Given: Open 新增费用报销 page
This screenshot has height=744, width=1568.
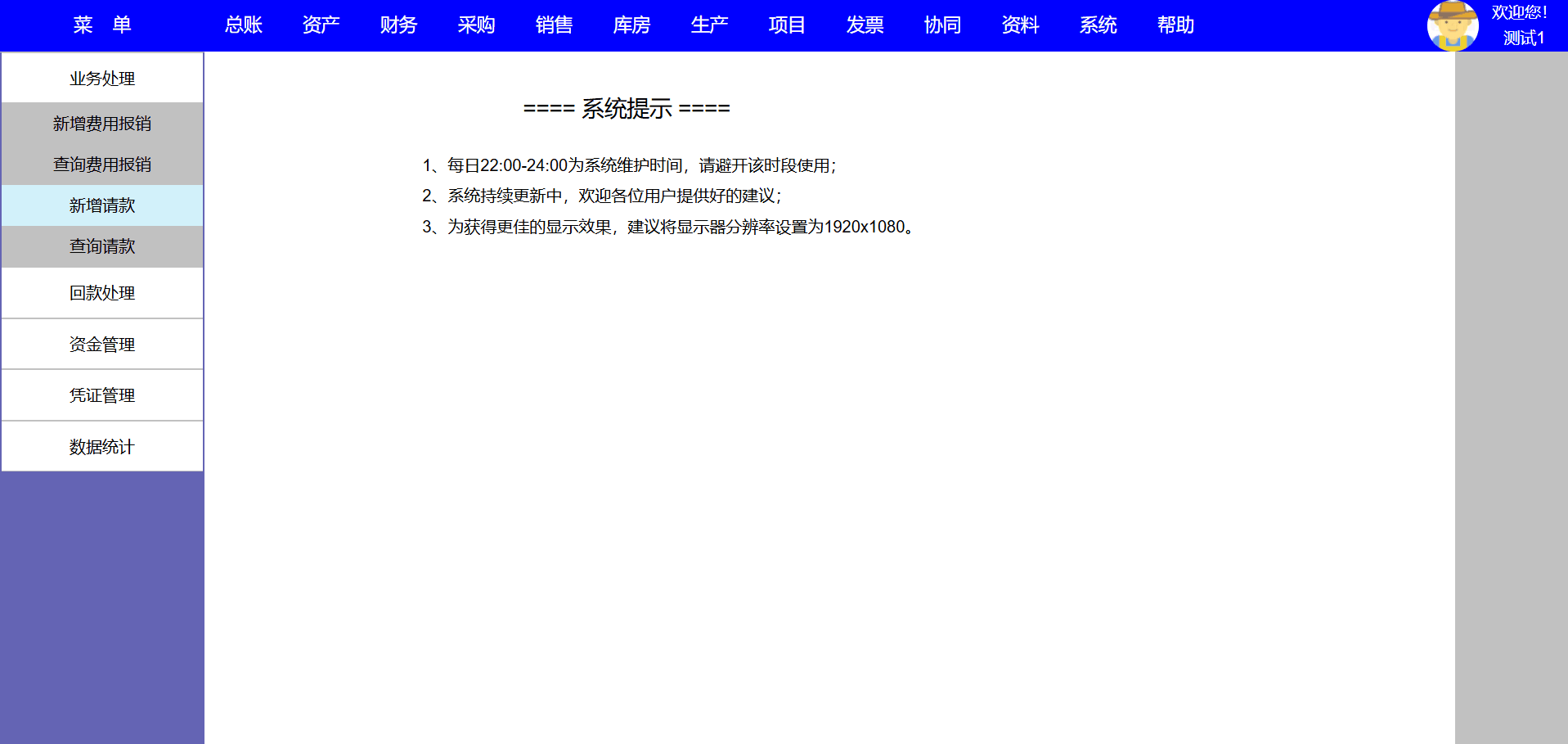Looking at the screenshot, I should point(102,124).
